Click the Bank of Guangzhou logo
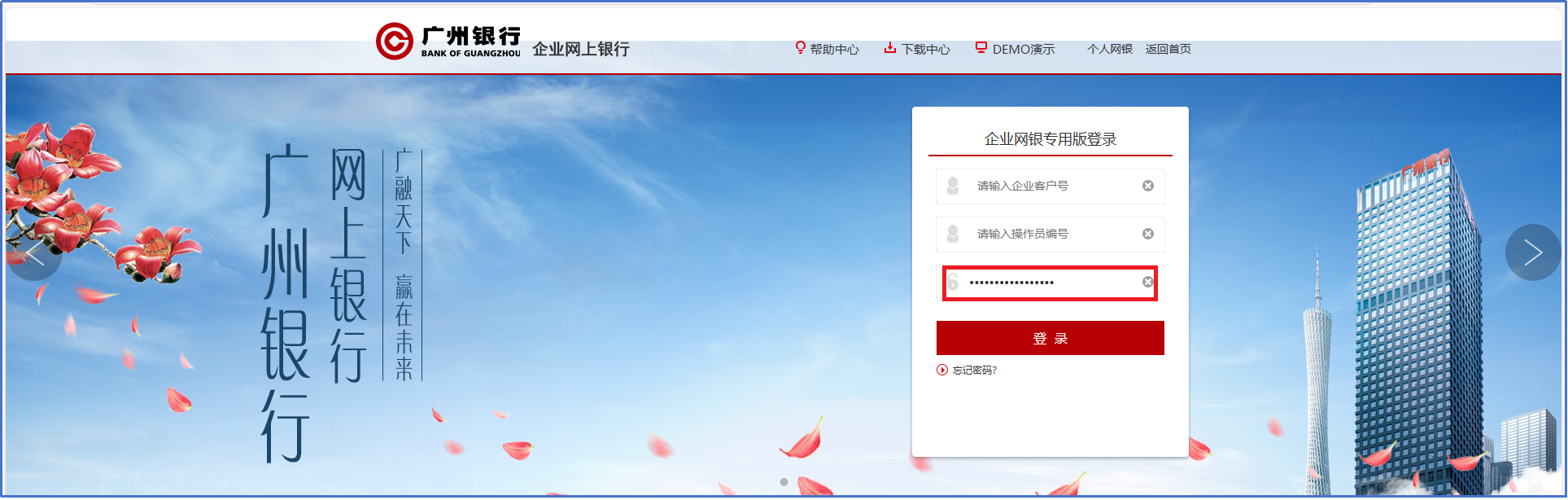Screen dimensions: 1568x500 point(448,42)
